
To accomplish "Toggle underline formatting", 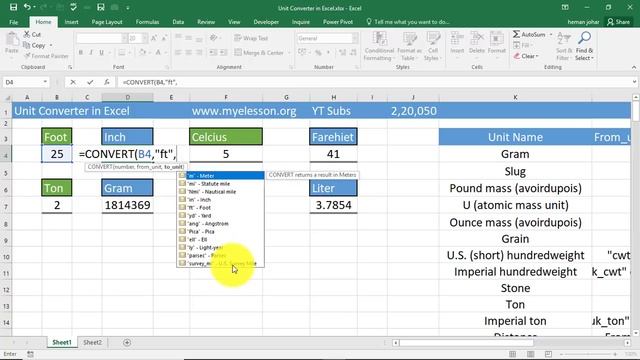I will pyautogui.click(x=102, y=52).
